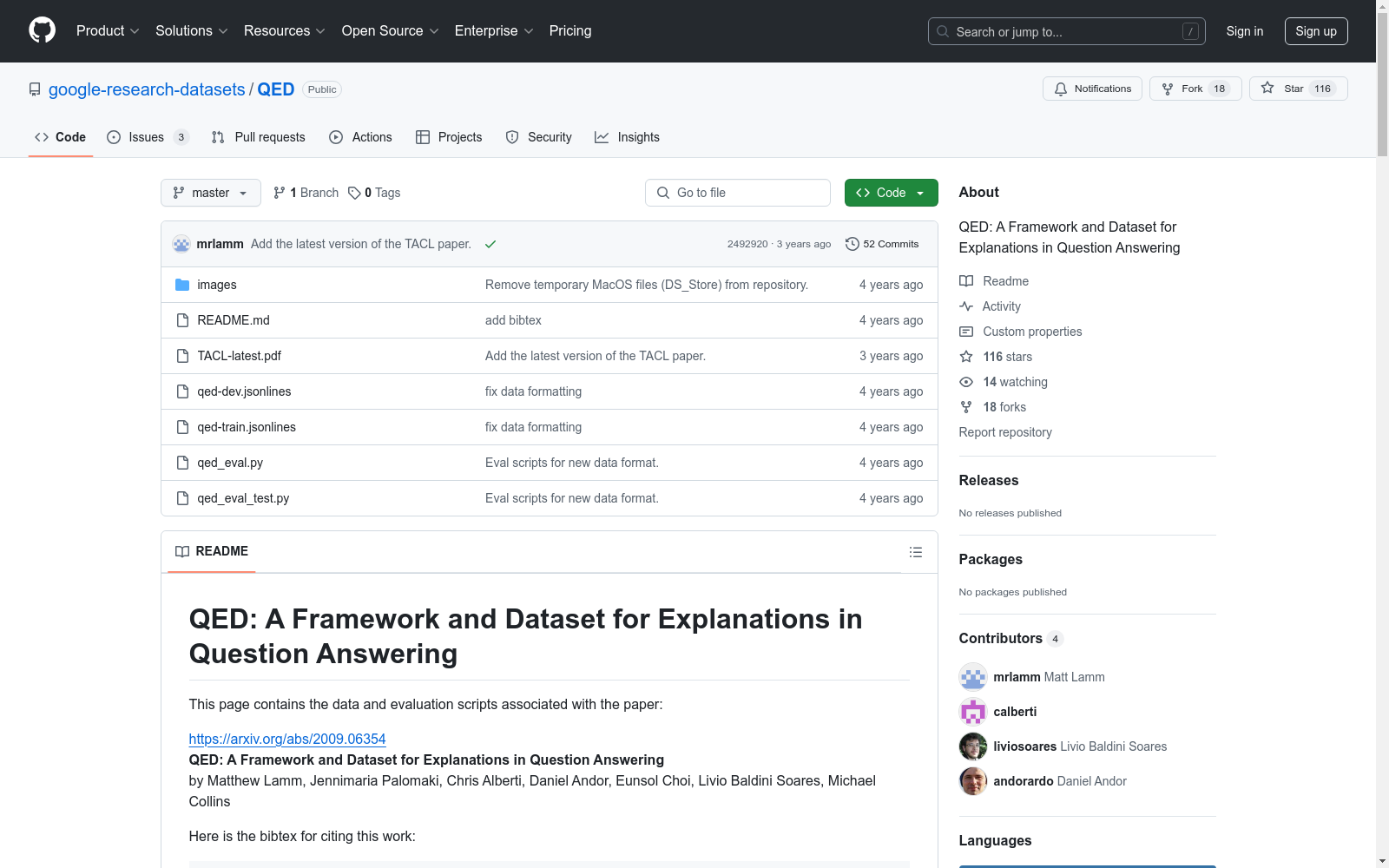Open Custom properties in About

pyautogui.click(x=1021, y=332)
